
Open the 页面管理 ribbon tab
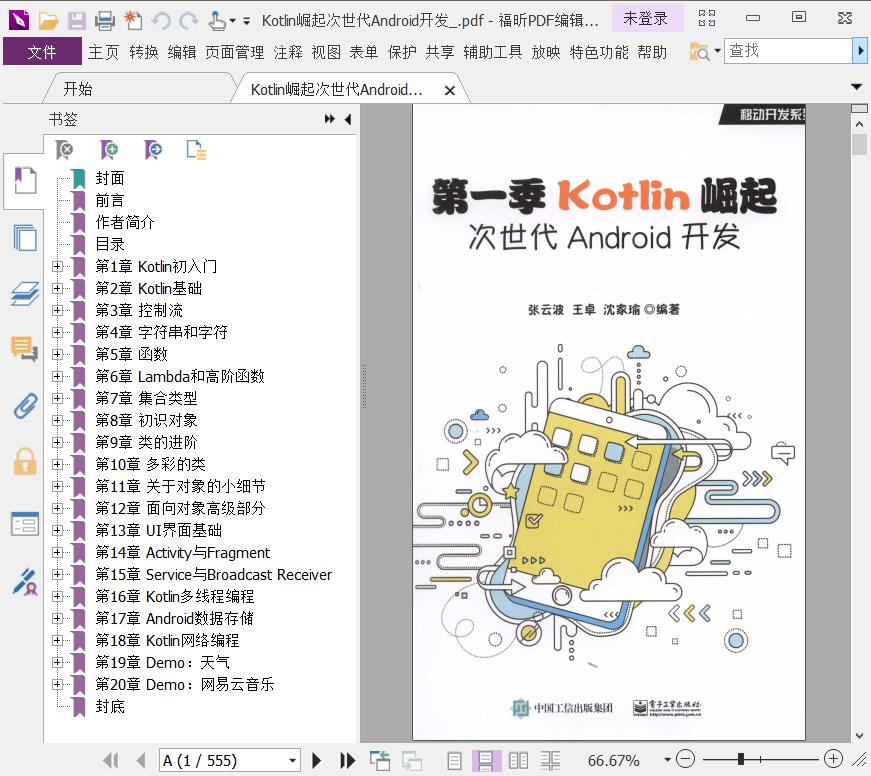pos(234,52)
